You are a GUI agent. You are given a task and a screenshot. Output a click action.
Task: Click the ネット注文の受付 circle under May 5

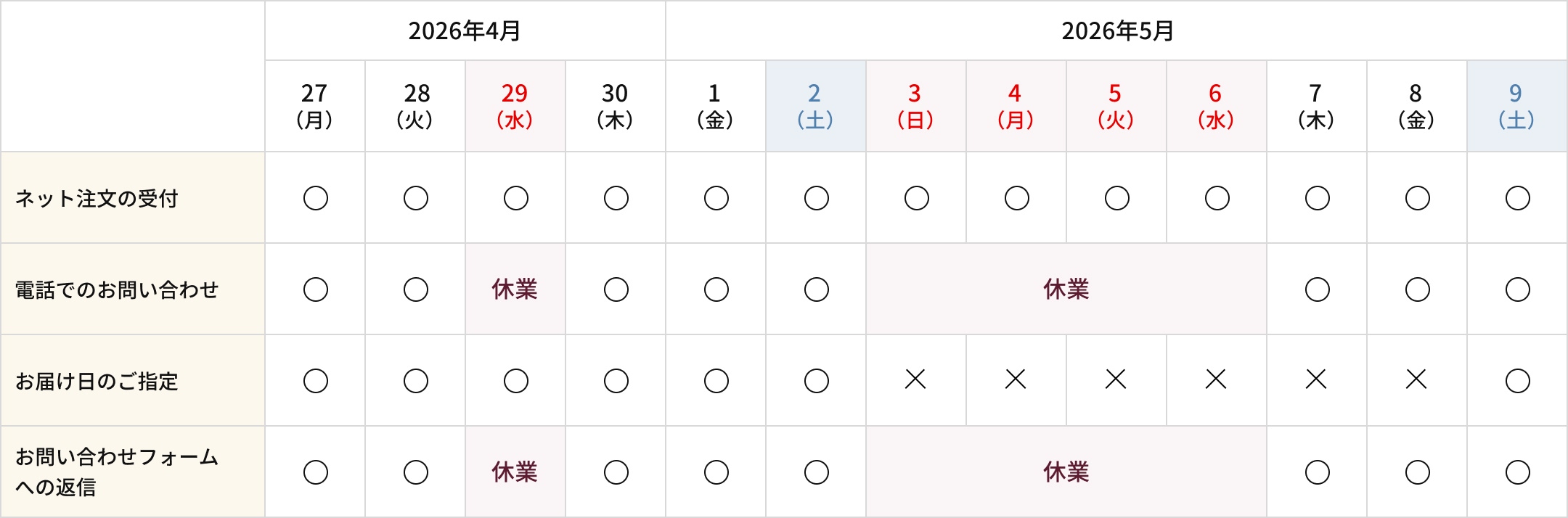pyautogui.click(x=1116, y=198)
